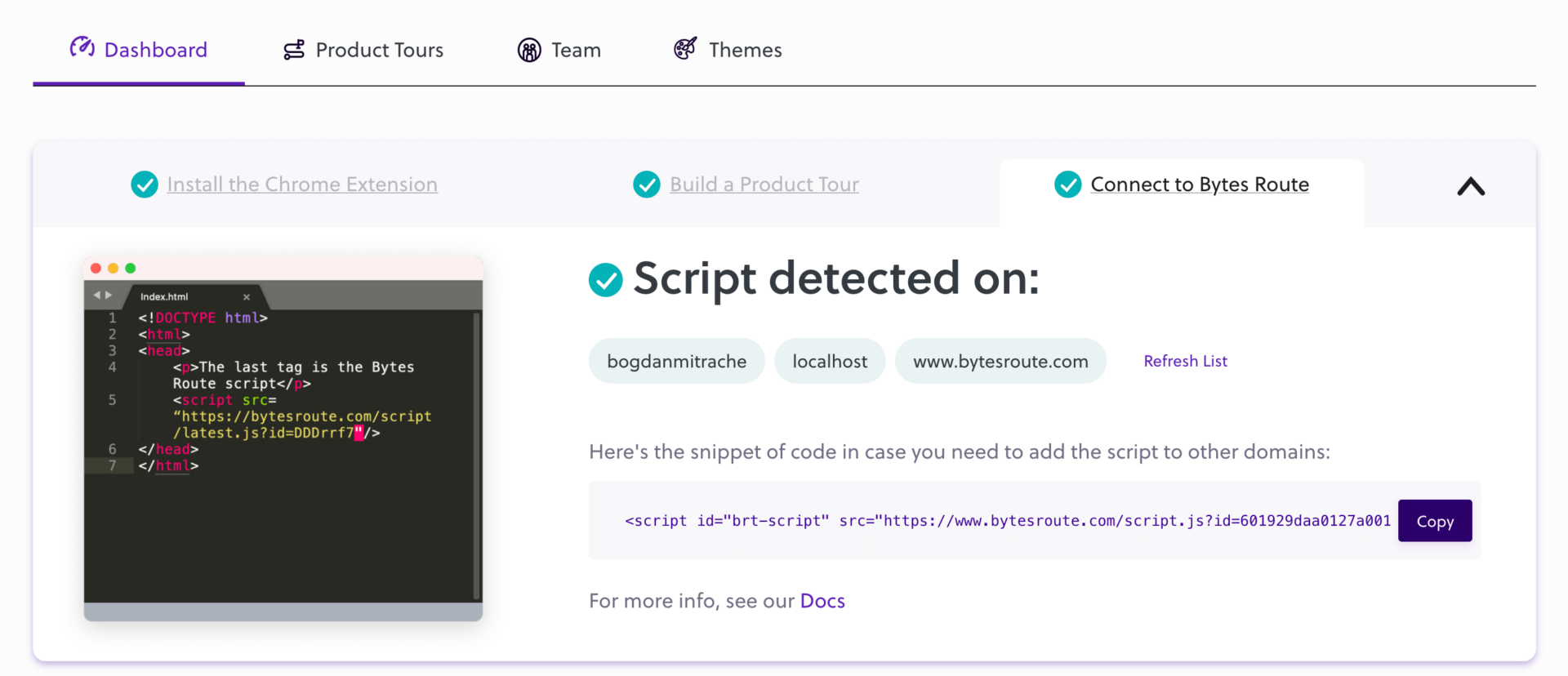1568x676 pixels.
Task: Click the checkmark next to Script detected on
Action: (606, 280)
